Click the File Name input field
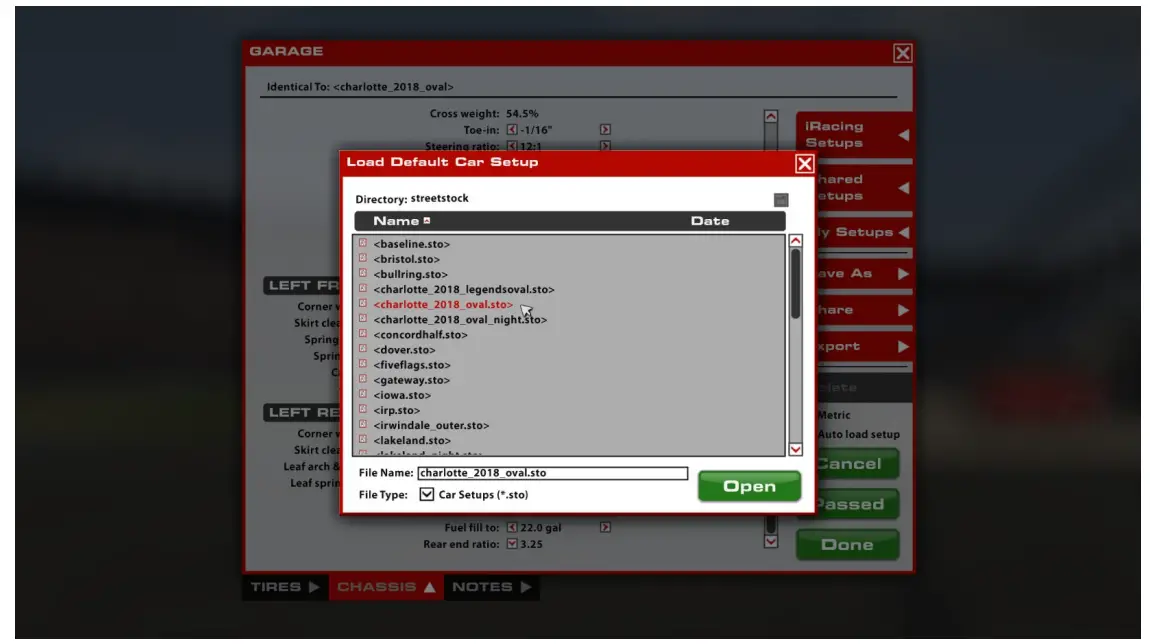Viewport: 1150px width, 644px height. 552,473
